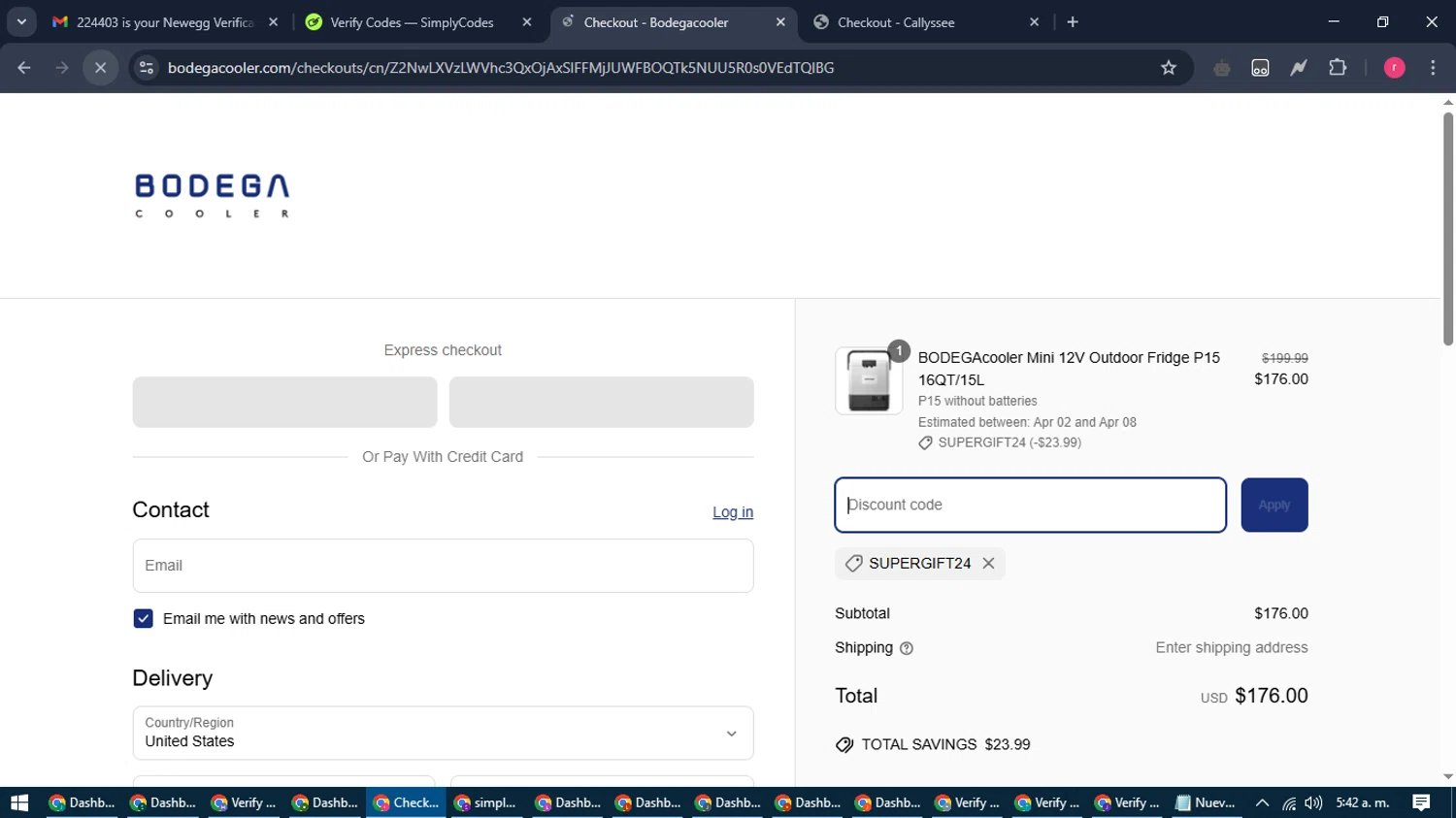Click the crossed-out $199.99 price
This screenshot has width=1456, height=818.
(1284, 358)
